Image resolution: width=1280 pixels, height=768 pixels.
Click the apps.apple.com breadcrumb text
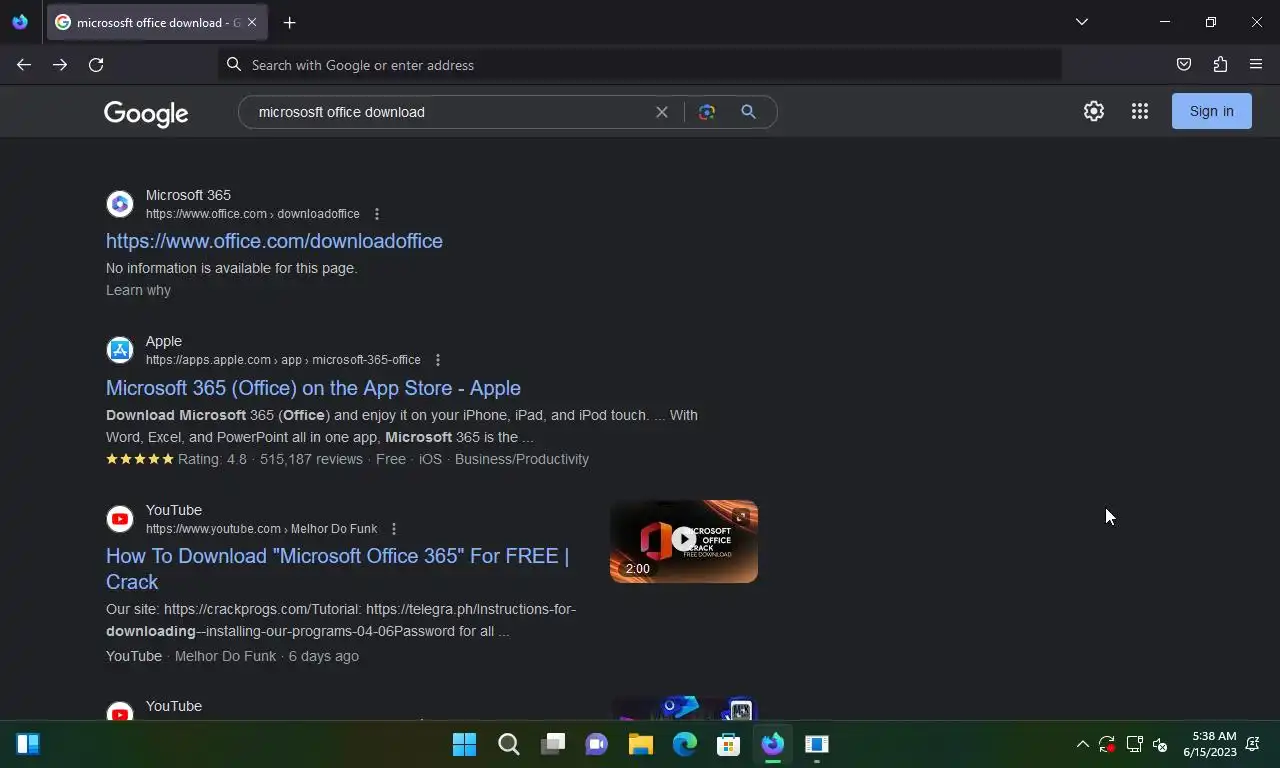click(x=283, y=360)
